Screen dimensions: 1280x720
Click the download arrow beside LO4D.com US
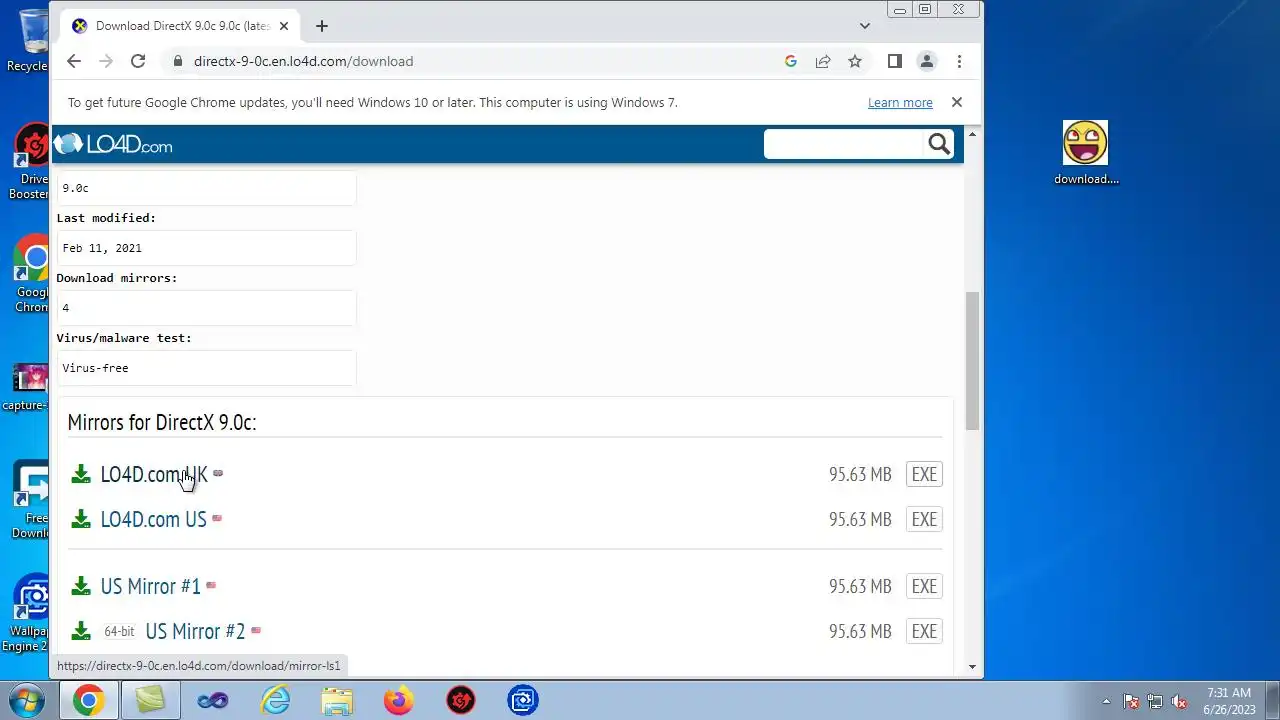click(81, 519)
